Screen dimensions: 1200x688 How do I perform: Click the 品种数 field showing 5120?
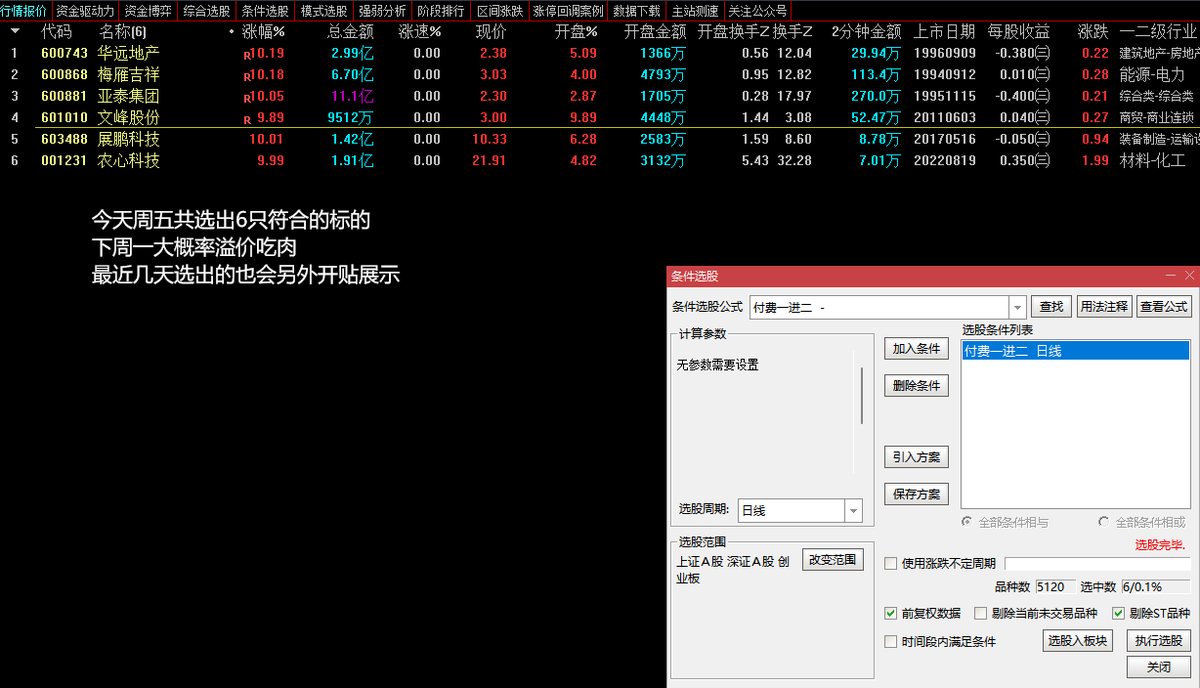(1056, 587)
